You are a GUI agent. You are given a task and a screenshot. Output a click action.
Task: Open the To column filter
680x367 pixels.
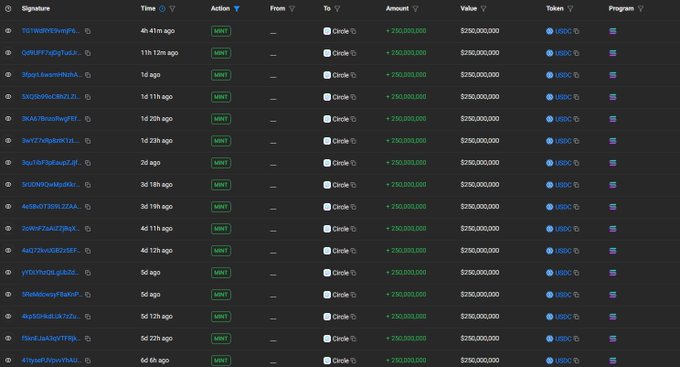click(x=337, y=9)
